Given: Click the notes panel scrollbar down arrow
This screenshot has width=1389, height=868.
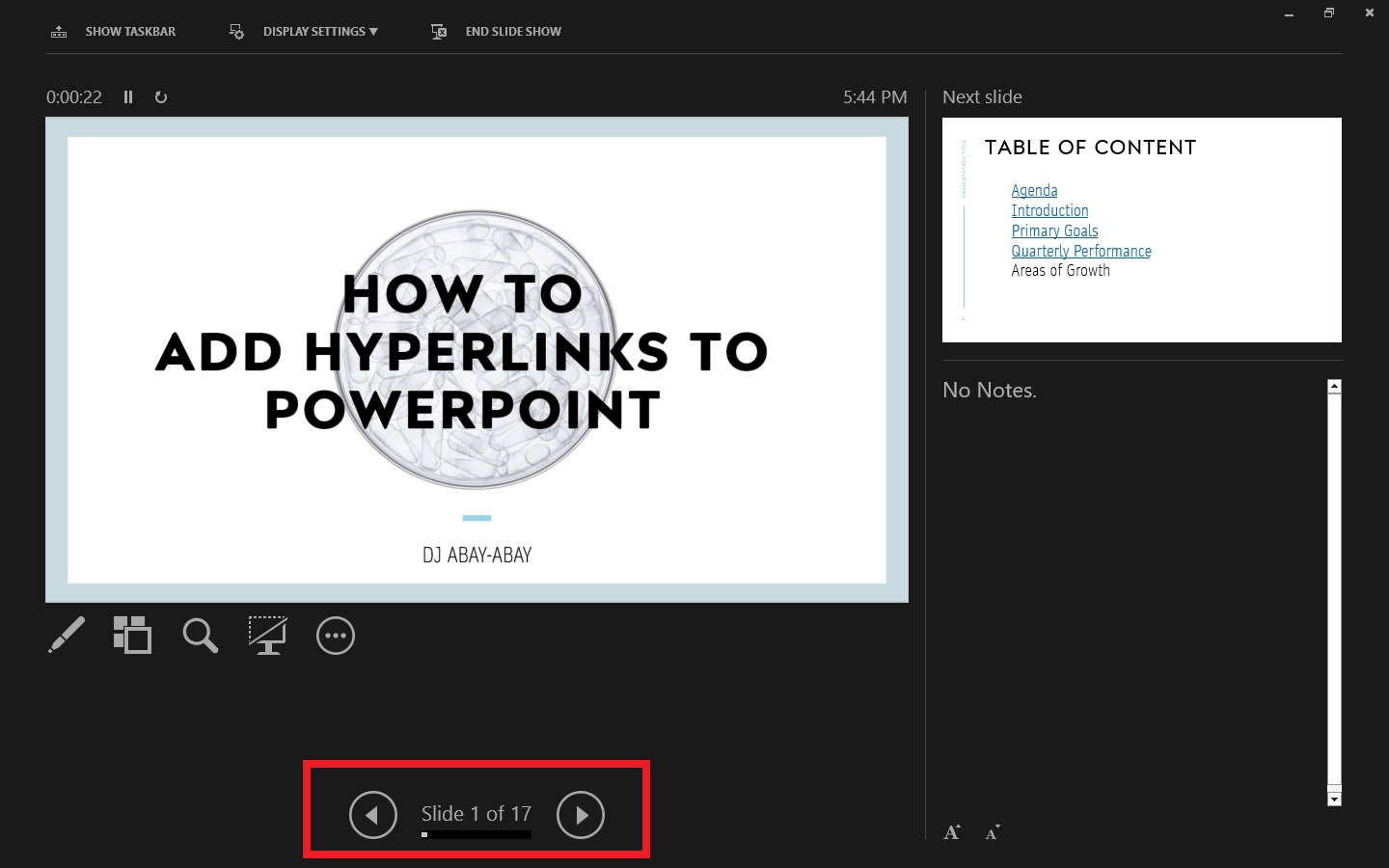Looking at the screenshot, I should point(1333,798).
